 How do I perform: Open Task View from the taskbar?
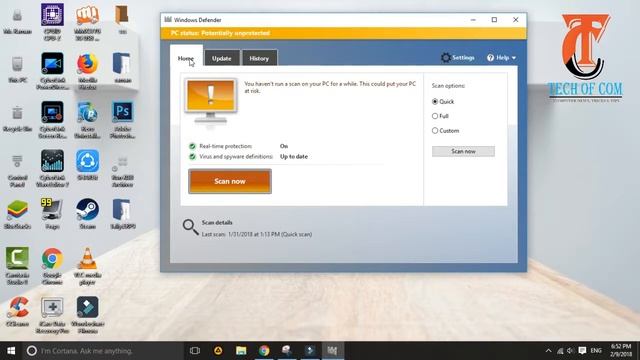tap(195, 351)
